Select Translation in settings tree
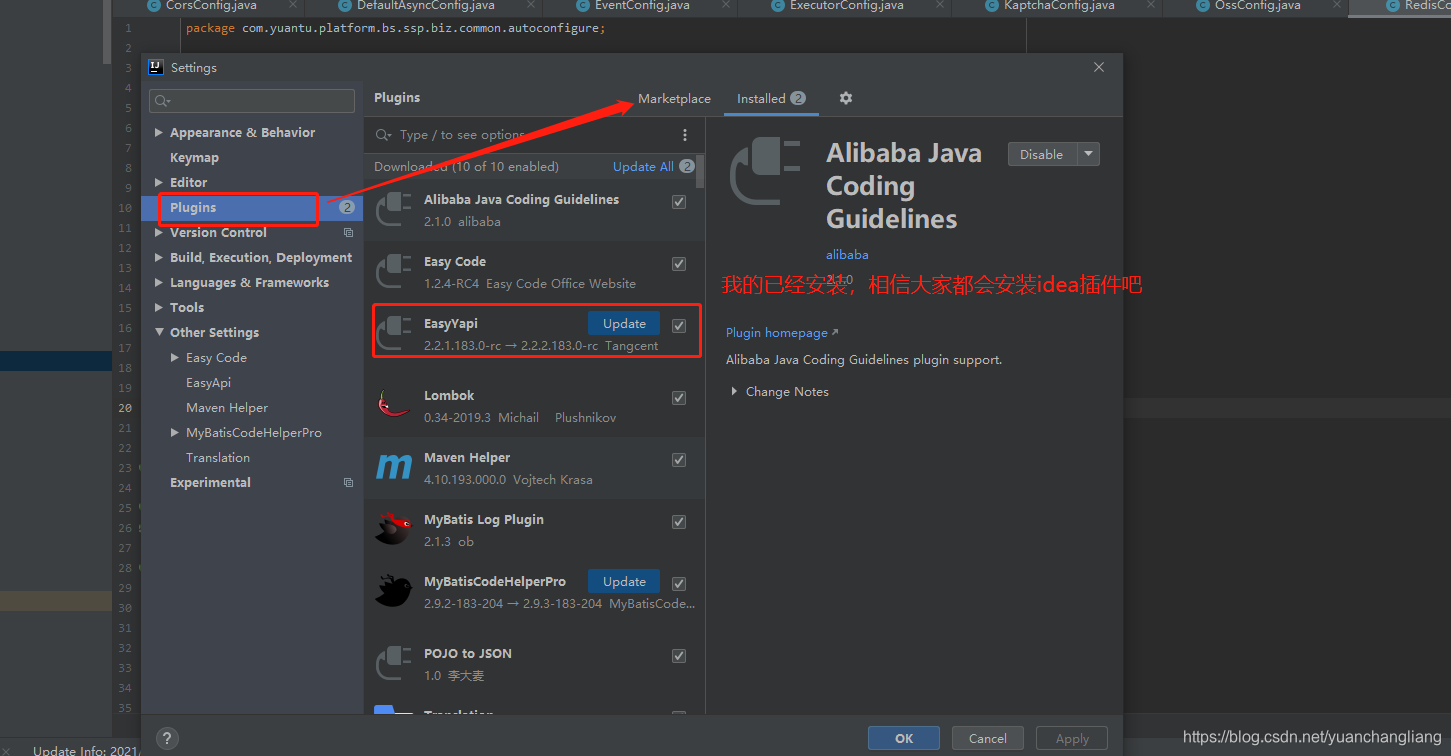Screen dimensions: 1451x756 218,458
